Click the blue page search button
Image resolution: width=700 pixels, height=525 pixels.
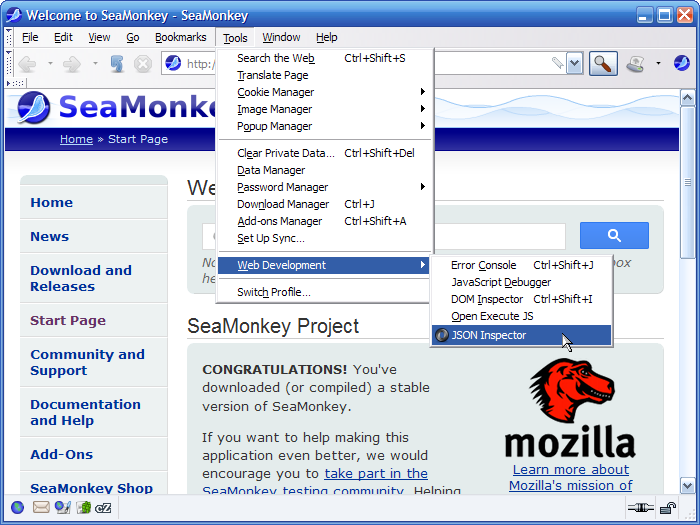(614, 235)
